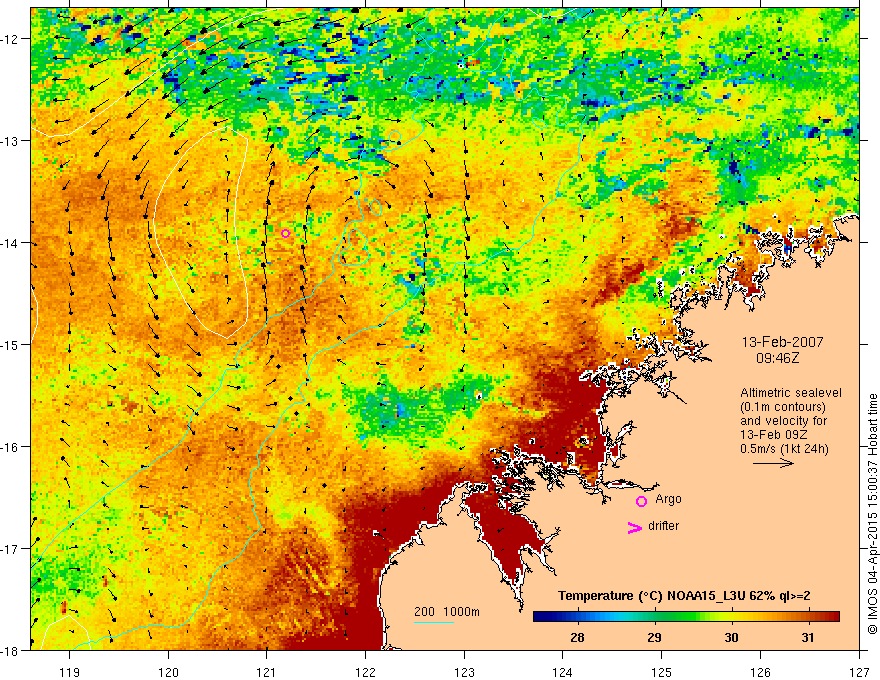Click the cyan depth contour legend line
Screen dimensions: 880x680
point(434,622)
